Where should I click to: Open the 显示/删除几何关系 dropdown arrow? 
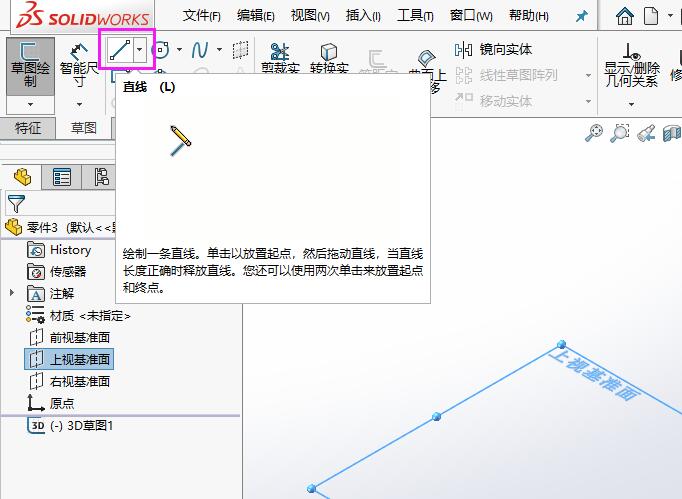[x=632, y=104]
